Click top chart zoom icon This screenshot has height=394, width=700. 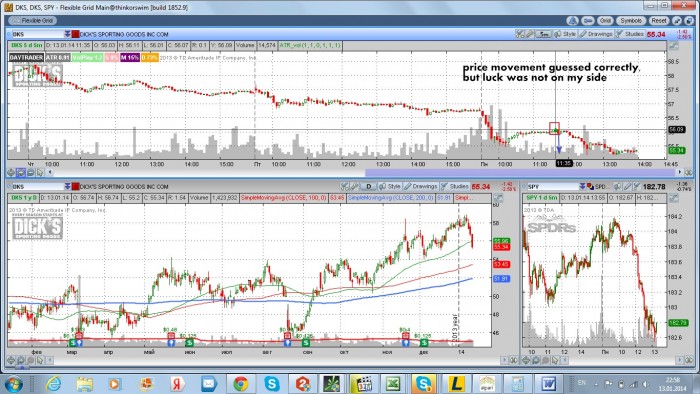(x=21, y=172)
